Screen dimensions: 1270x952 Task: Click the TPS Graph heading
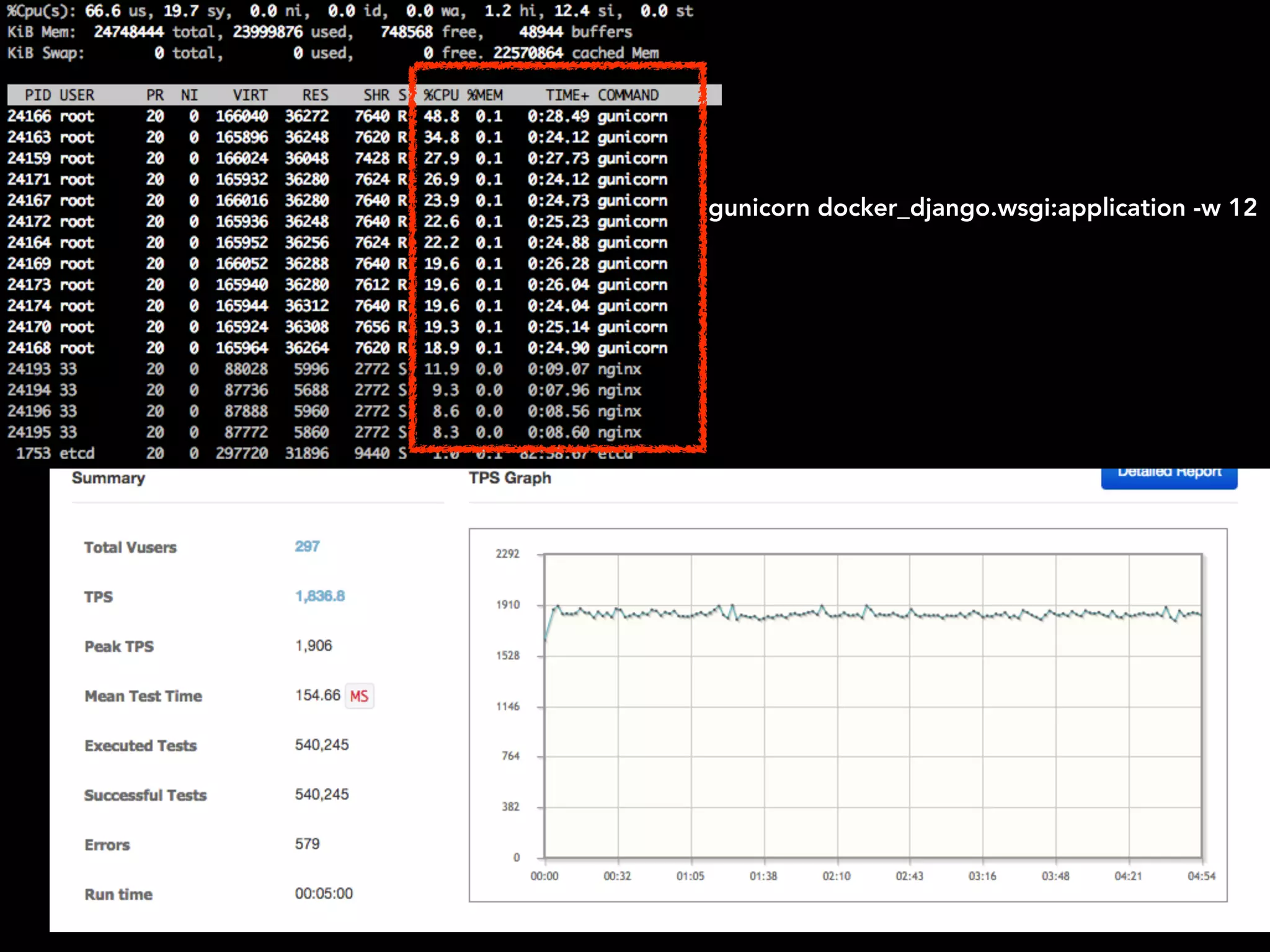click(510, 478)
